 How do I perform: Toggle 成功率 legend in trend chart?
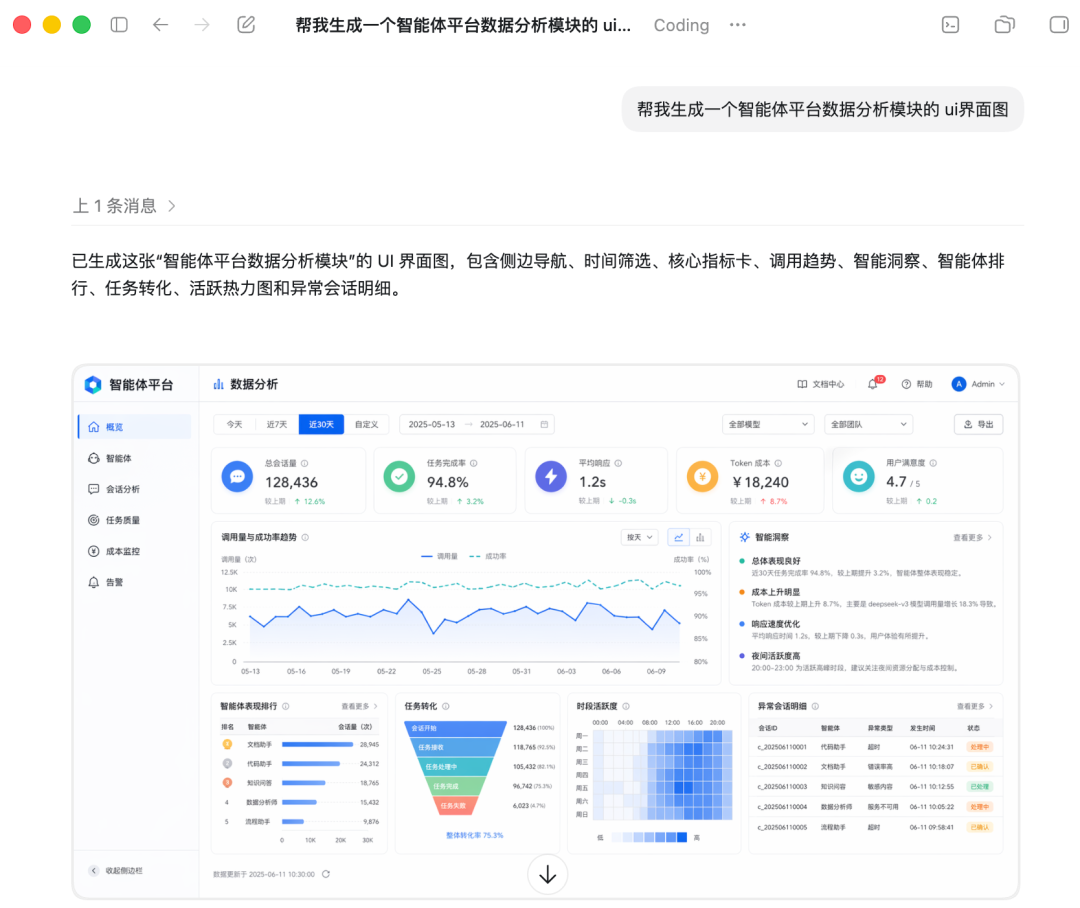tap(488, 557)
